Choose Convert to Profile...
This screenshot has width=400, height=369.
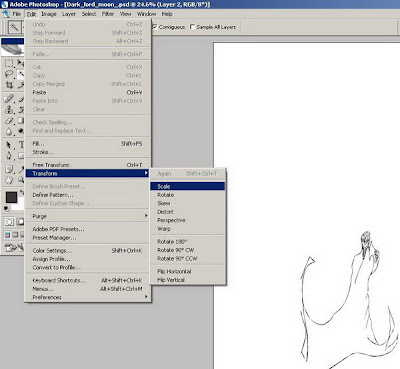click(87, 267)
